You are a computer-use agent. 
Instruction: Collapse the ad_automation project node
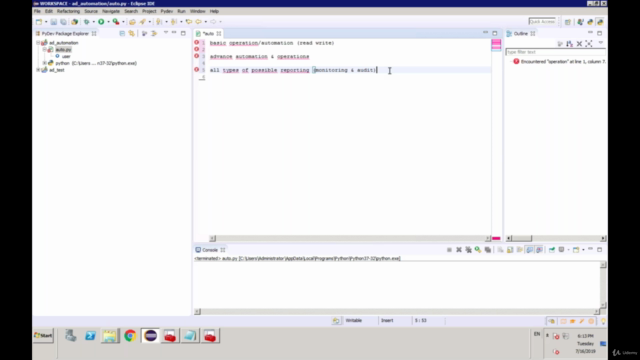pyautogui.click(x=38, y=42)
